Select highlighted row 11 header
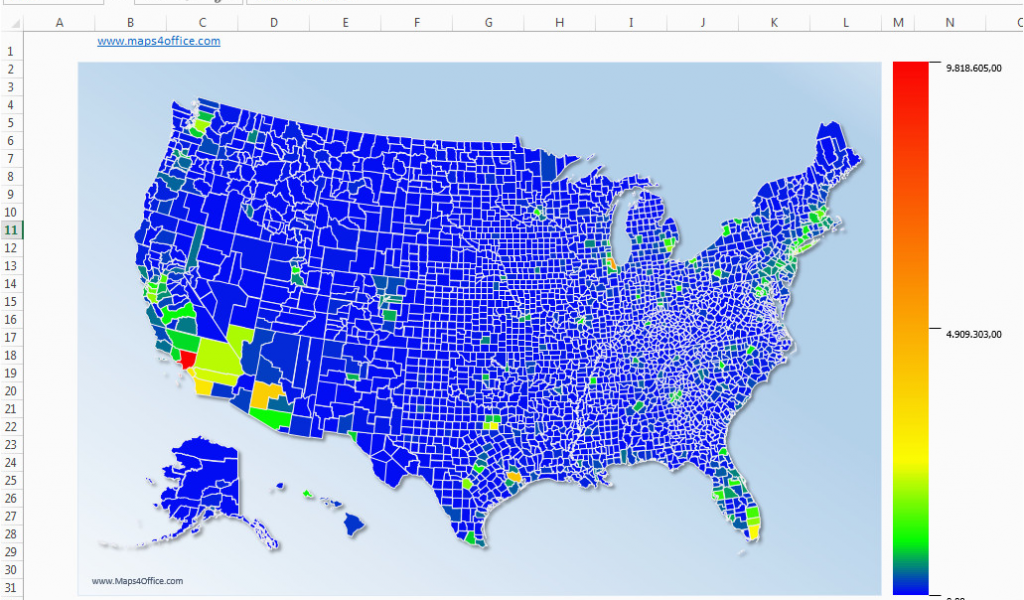The image size is (1024, 600). pyautogui.click(x=10, y=230)
